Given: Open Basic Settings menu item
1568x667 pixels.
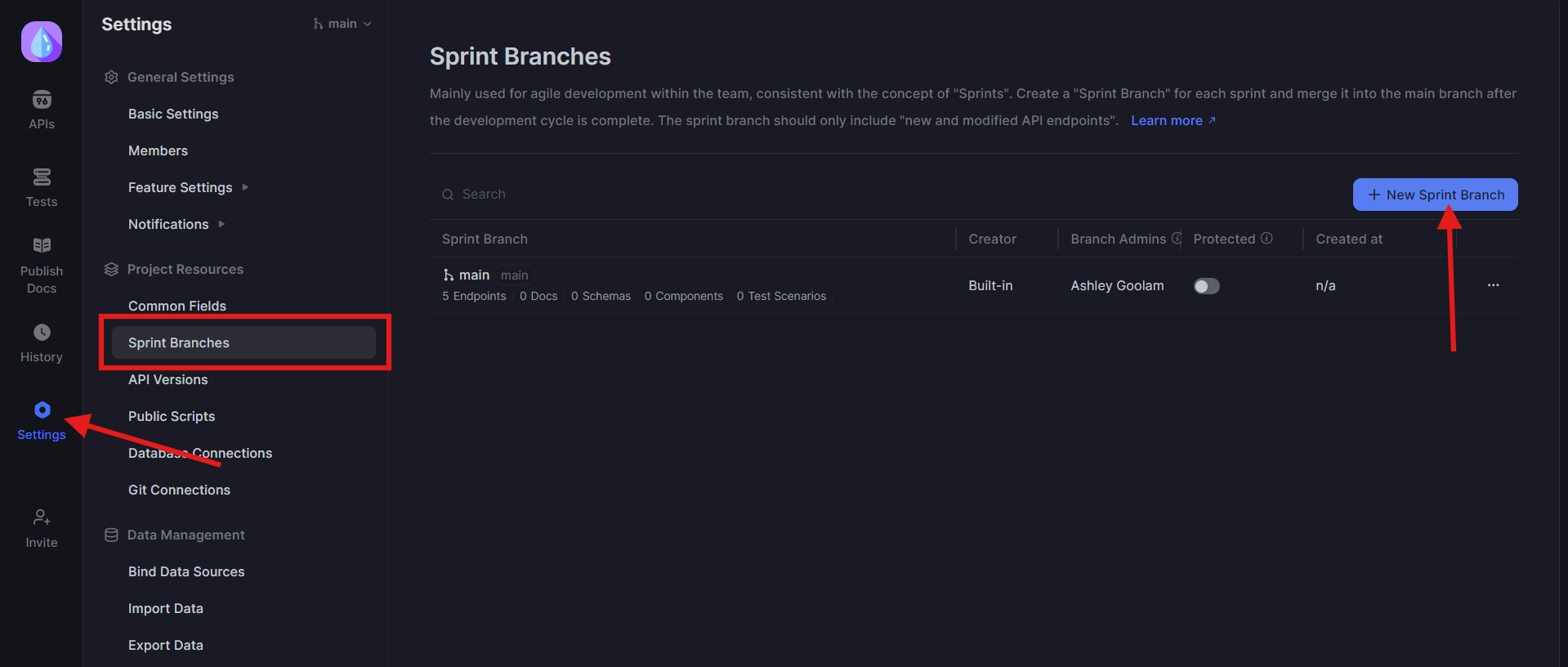Looking at the screenshot, I should (x=173, y=114).
